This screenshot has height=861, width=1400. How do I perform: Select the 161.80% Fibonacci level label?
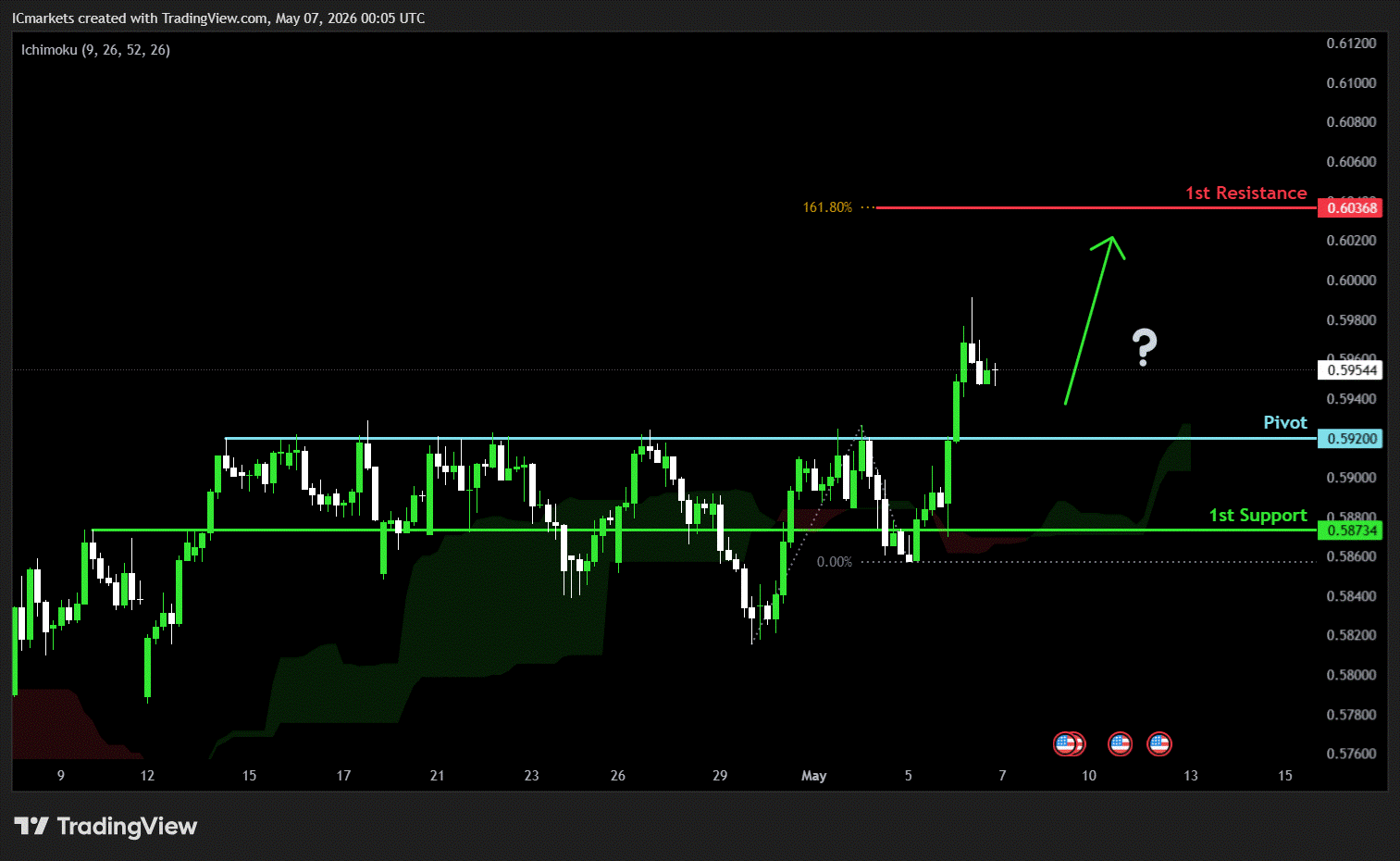pos(827,207)
